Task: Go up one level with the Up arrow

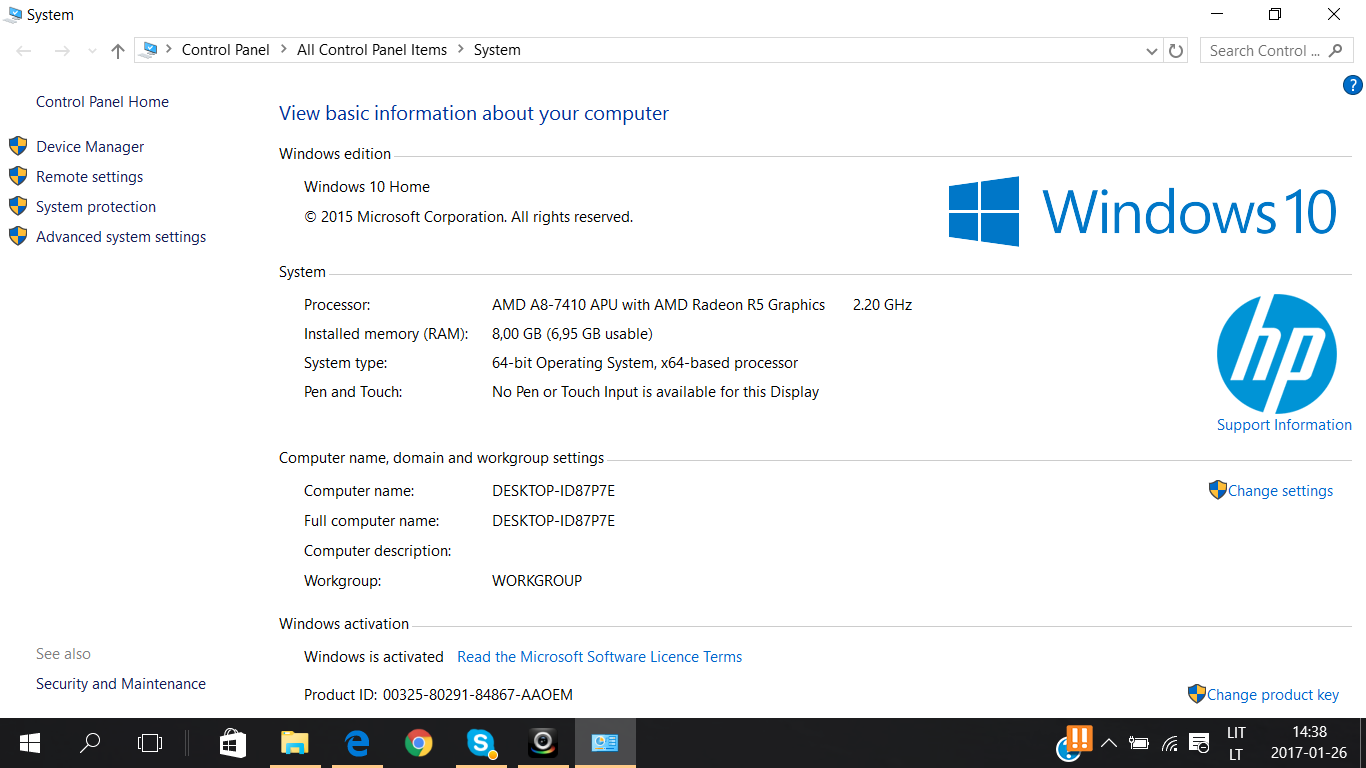Action: pyautogui.click(x=118, y=51)
